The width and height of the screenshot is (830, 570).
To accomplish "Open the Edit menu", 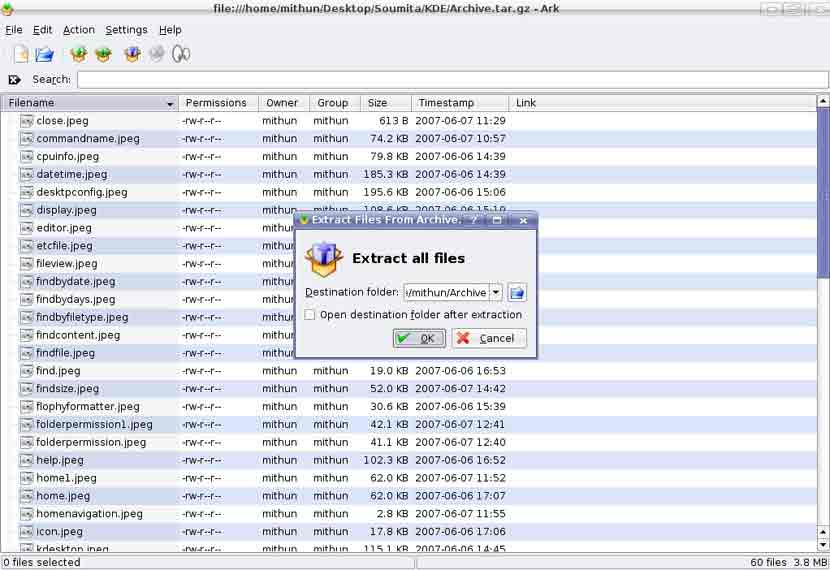I will coord(42,30).
